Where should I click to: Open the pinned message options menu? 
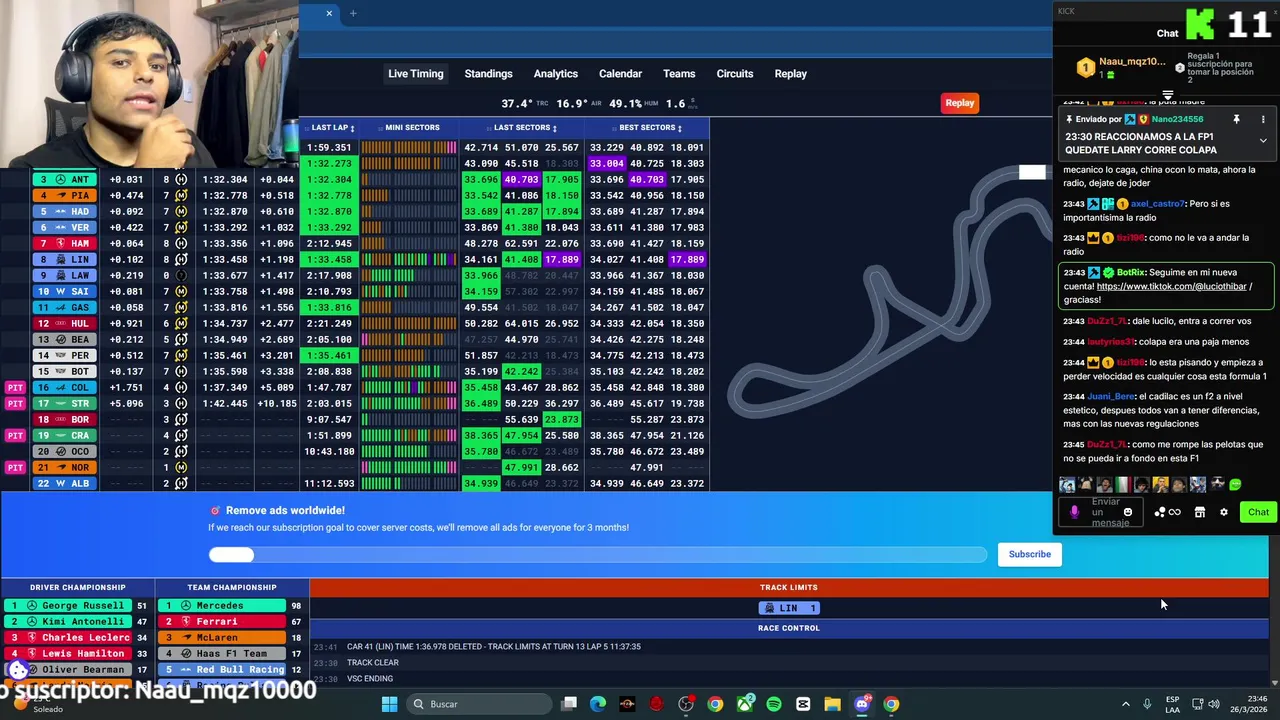[x=1263, y=119]
